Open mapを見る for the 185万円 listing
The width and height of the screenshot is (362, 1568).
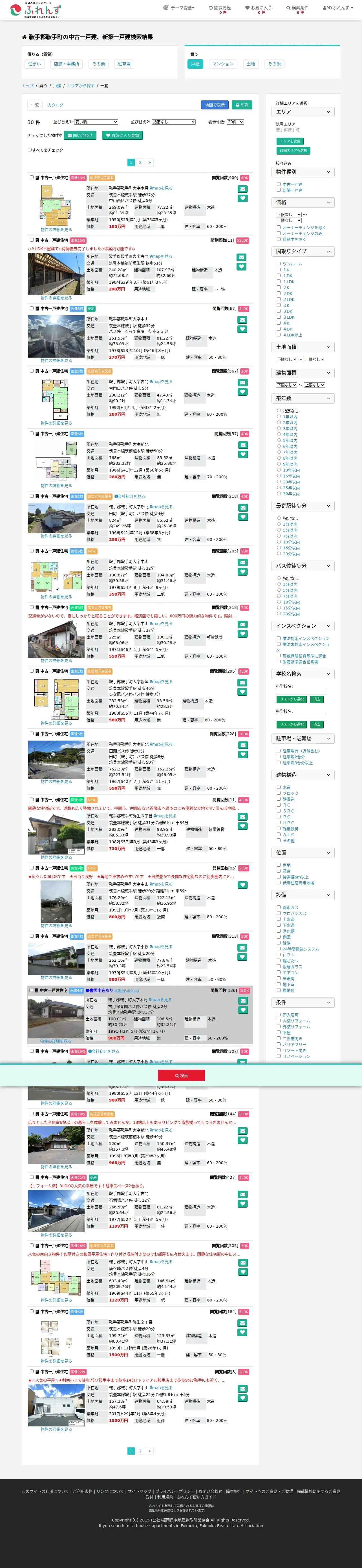[x=161, y=189]
